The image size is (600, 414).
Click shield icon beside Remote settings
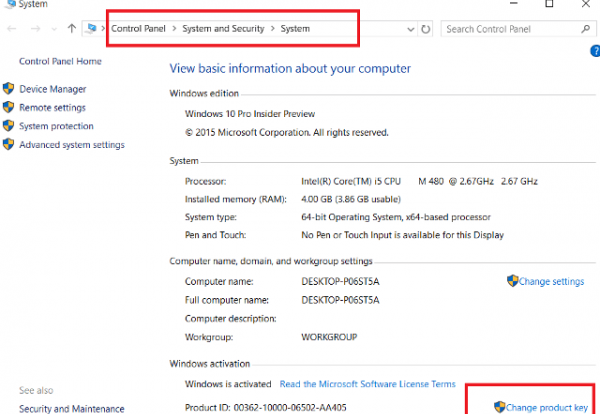point(8,107)
